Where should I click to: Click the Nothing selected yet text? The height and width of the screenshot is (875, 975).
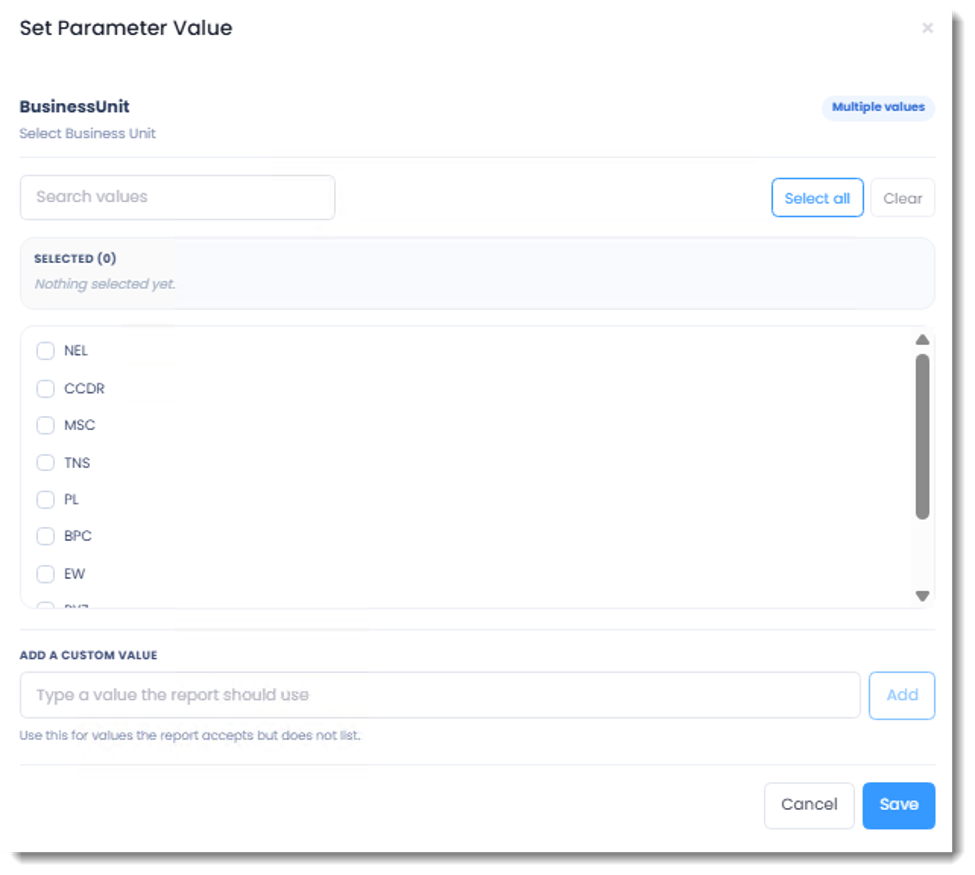pyautogui.click(x=105, y=284)
